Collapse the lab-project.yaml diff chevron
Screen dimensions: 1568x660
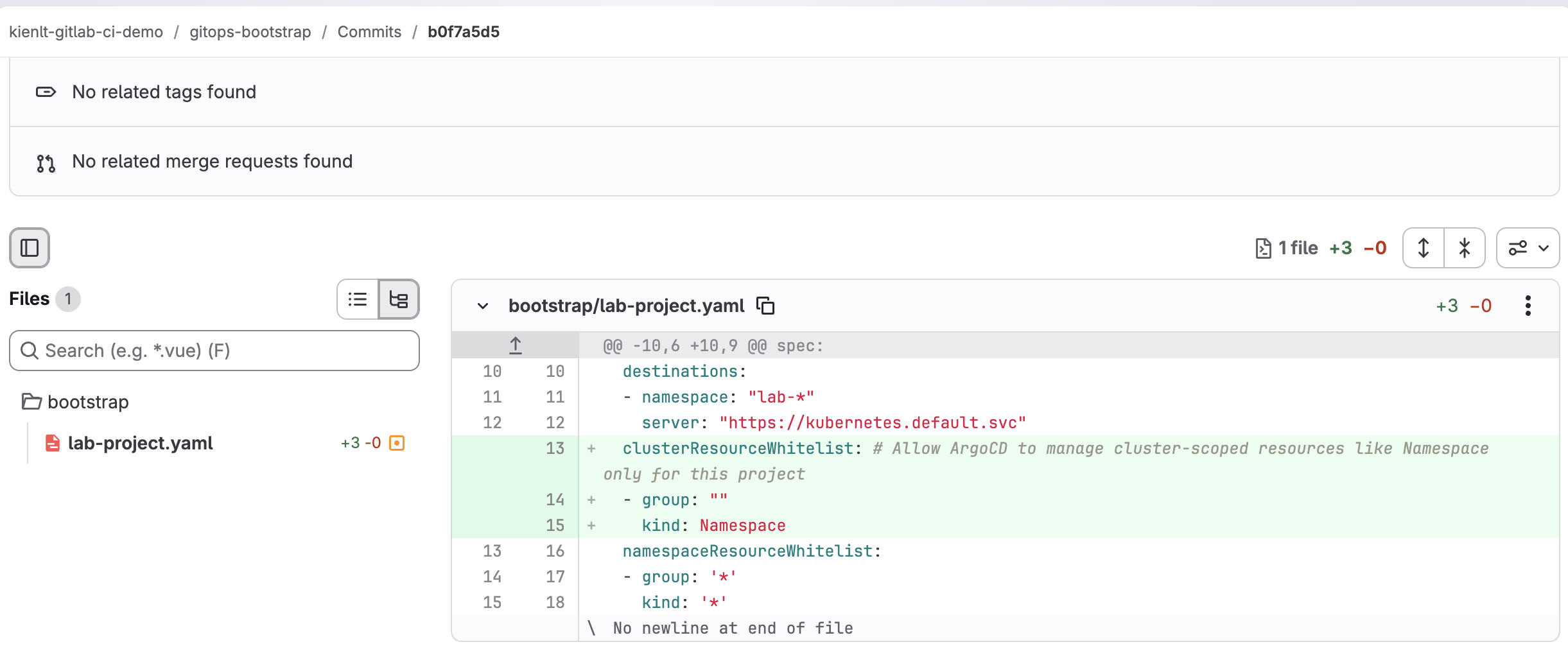483,306
